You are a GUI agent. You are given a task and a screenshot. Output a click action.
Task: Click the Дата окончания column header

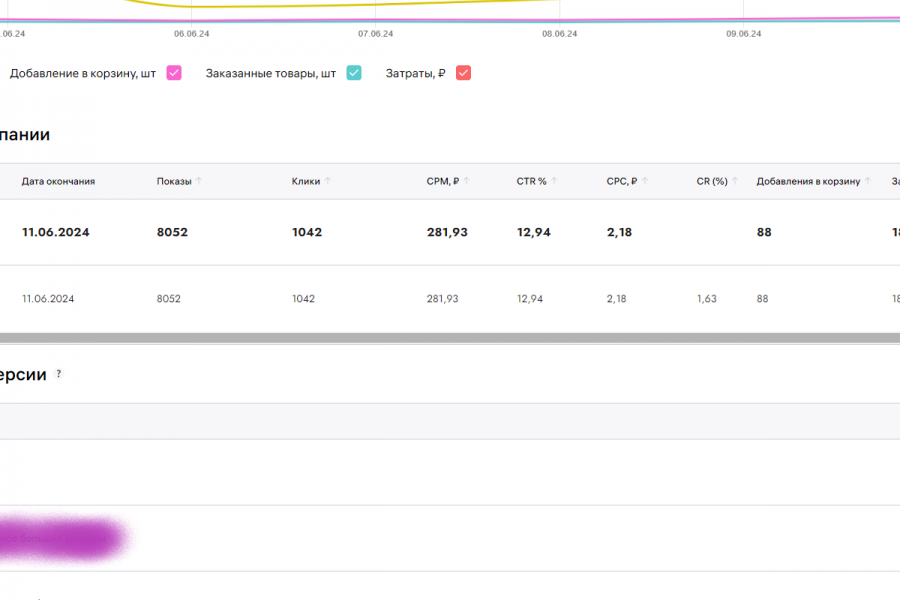pyautogui.click(x=58, y=181)
